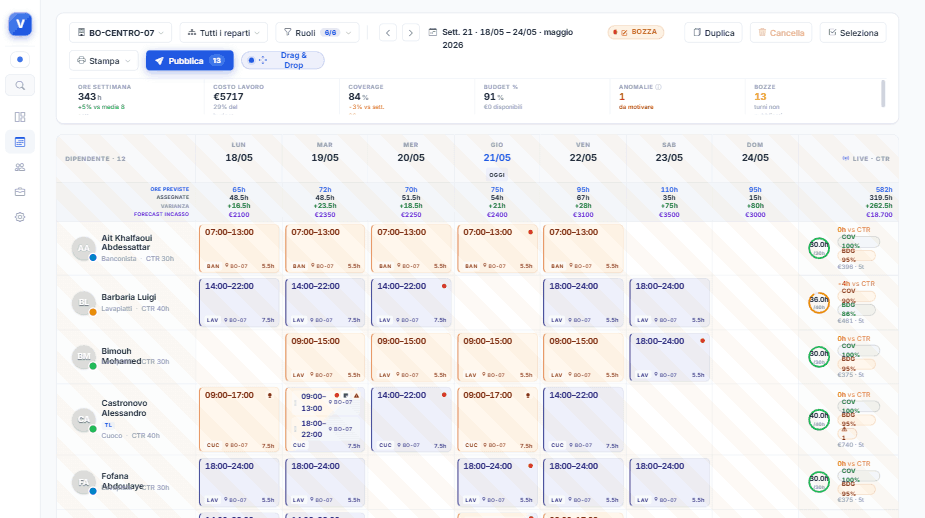Click the Duplica button
The width and height of the screenshot is (925, 518).
point(714,32)
